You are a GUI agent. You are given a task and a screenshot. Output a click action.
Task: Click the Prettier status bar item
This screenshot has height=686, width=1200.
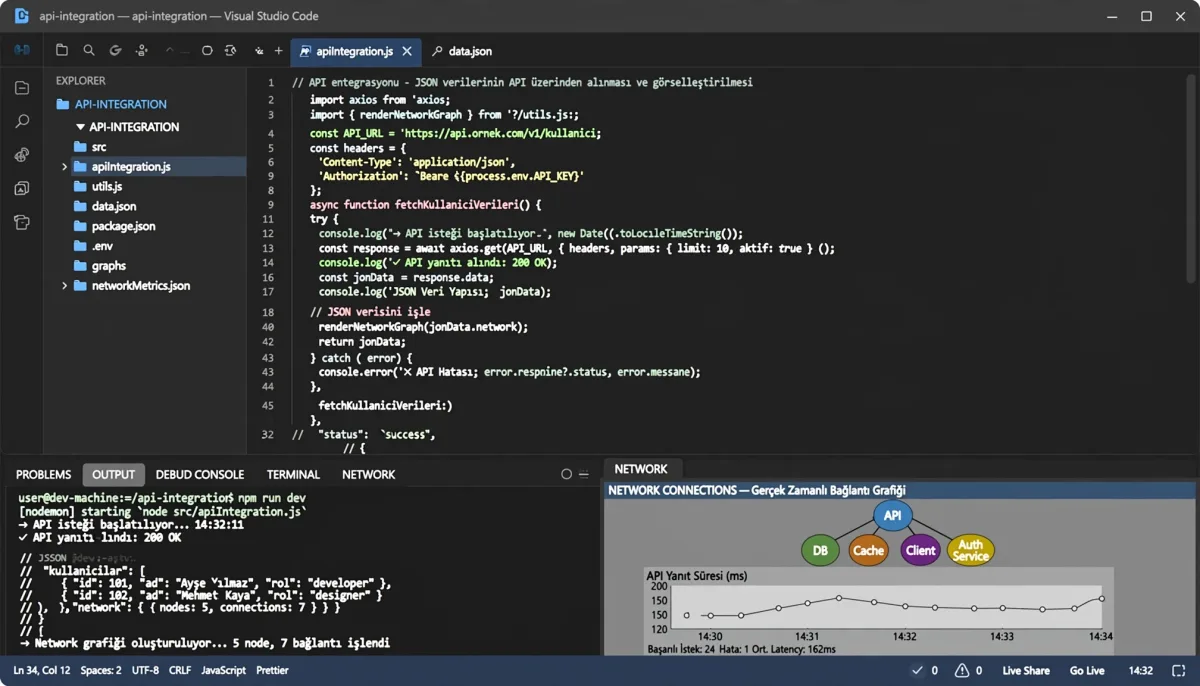272,671
